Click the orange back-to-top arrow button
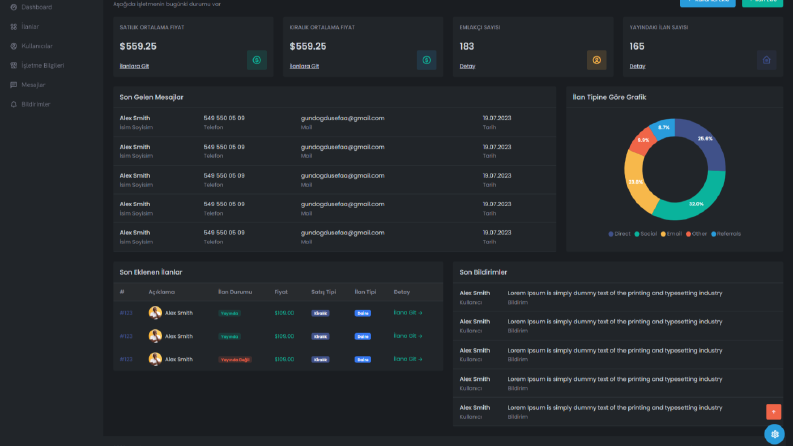Screen dimensions: 793x446 773,412
